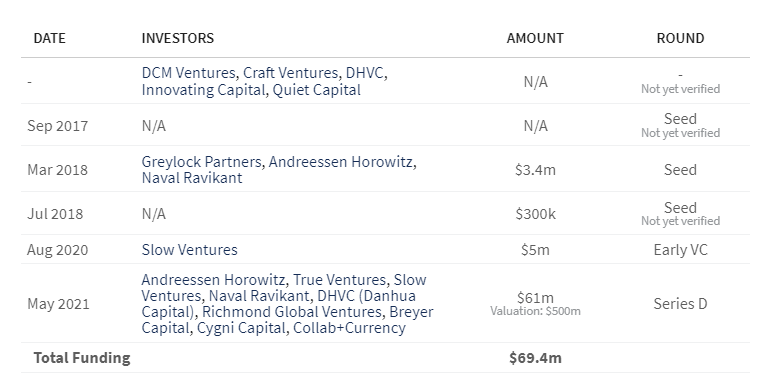The image size is (767, 391).
Task: Click Andreessen Horowitz in May 2021 row
Action: (213, 280)
